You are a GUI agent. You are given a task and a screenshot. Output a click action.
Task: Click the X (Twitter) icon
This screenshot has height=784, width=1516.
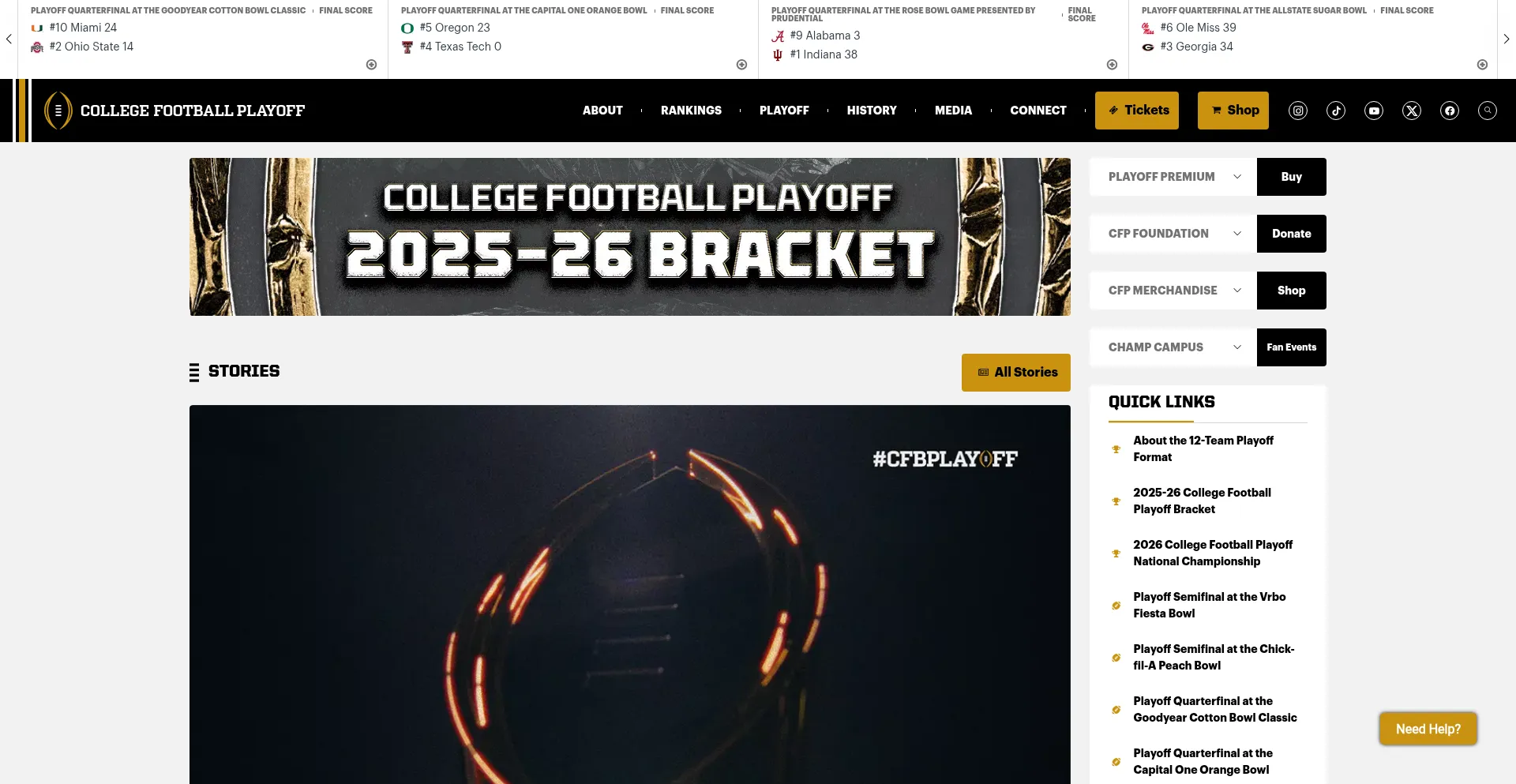[x=1412, y=111]
